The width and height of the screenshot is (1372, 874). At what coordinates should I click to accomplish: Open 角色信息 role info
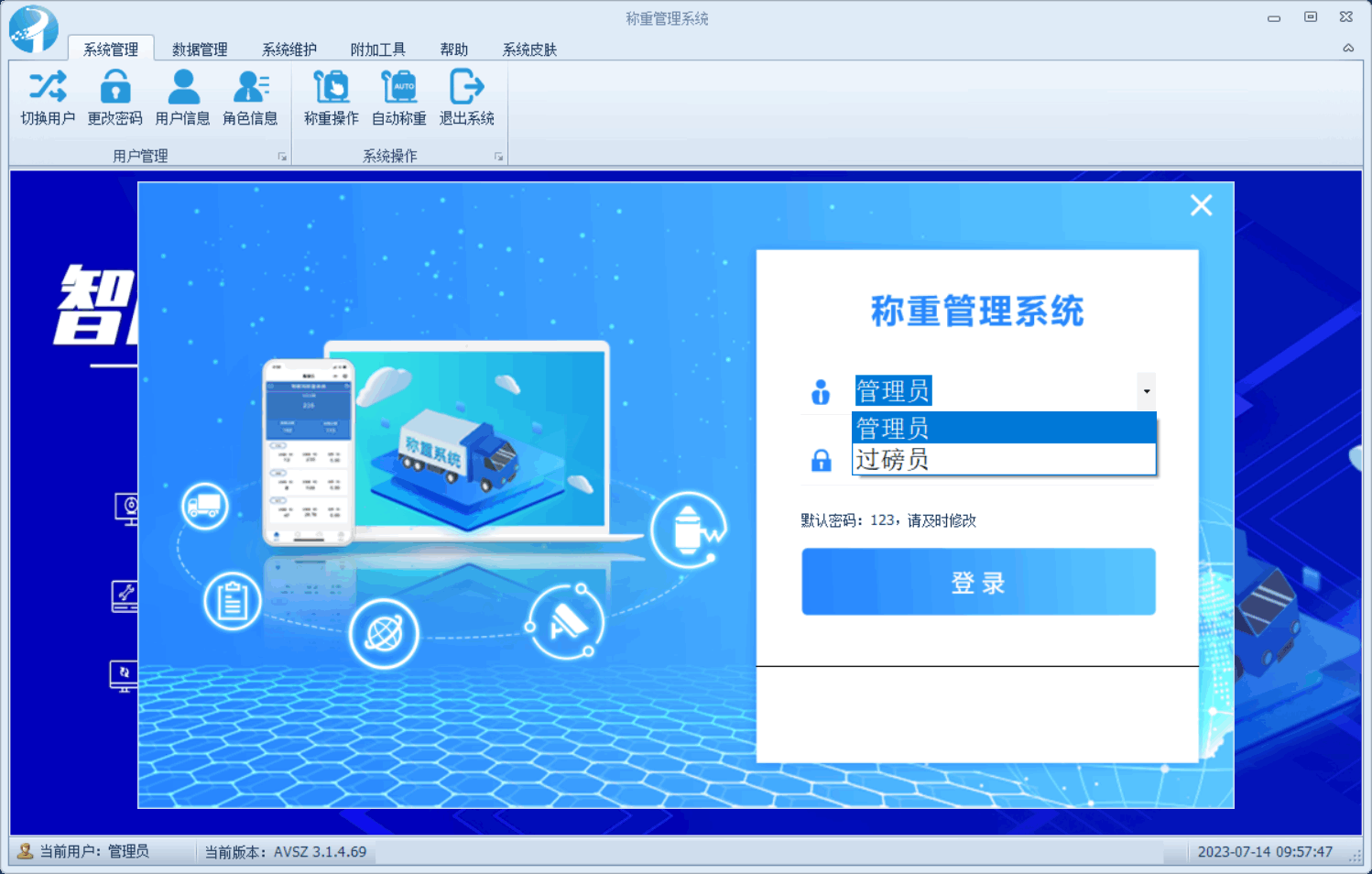coord(250,97)
